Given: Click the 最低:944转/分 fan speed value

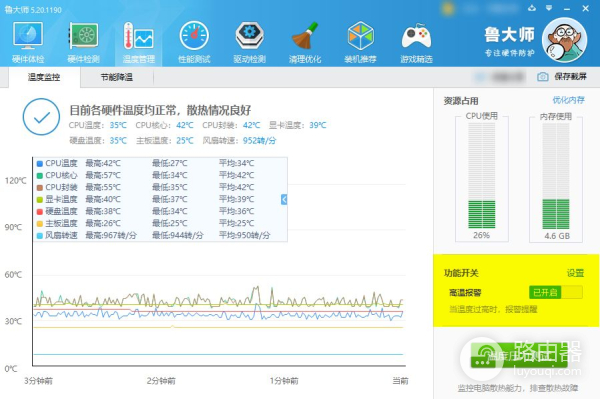Looking at the screenshot, I should point(178,235).
